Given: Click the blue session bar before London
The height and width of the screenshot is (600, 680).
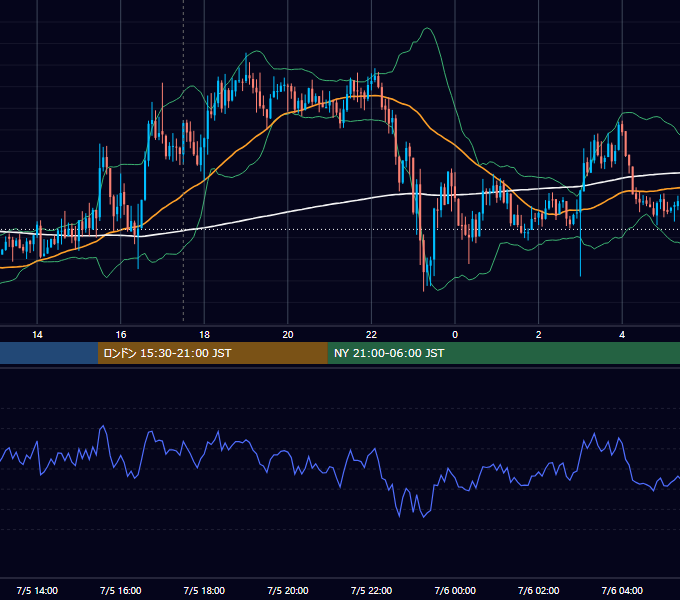Looking at the screenshot, I should point(49,353).
